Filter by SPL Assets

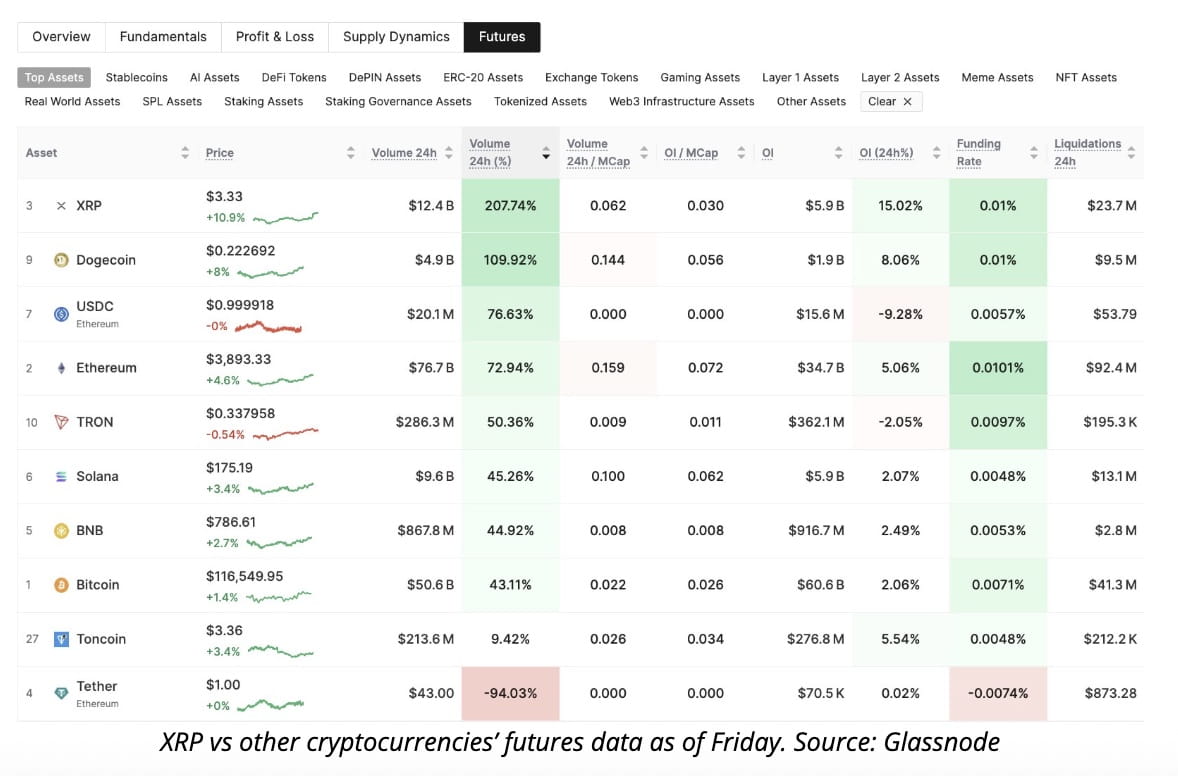pos(172,101)
